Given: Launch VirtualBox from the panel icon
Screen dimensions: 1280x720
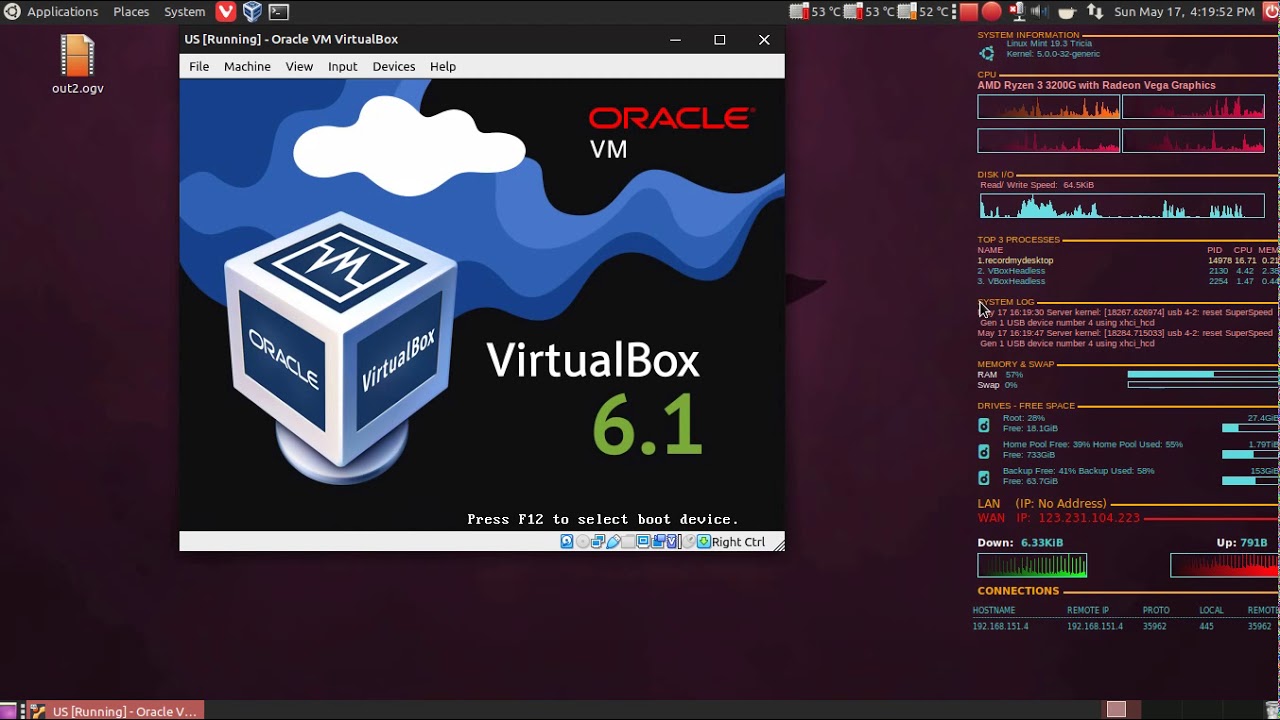Looking at the screenshot, I should [x=252, y=12].
